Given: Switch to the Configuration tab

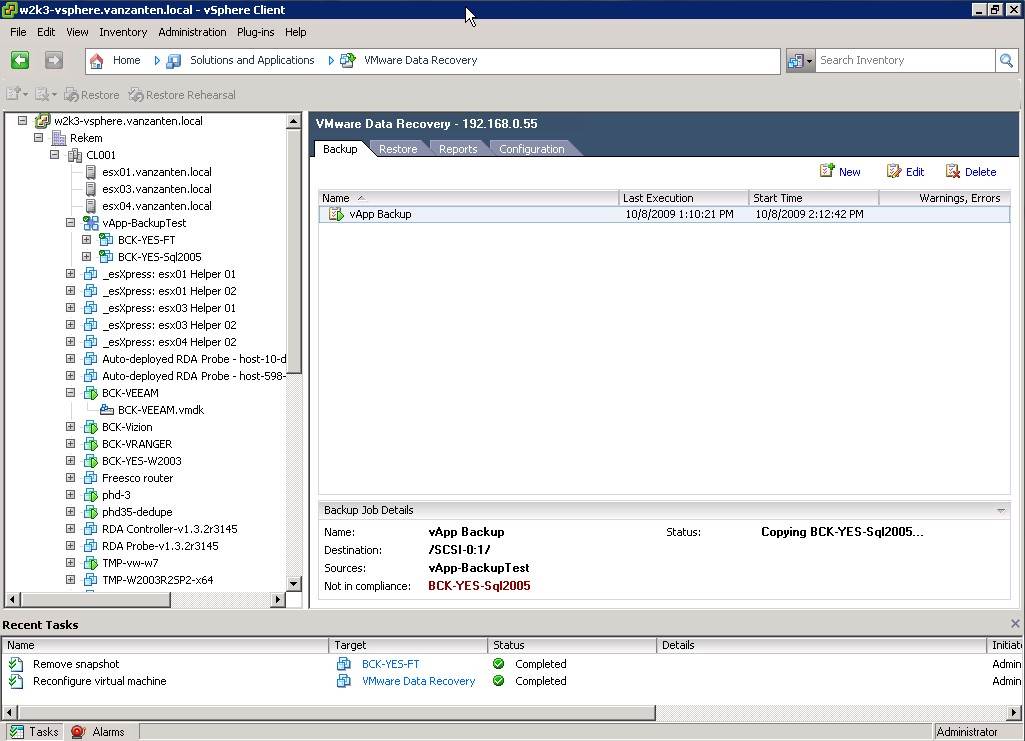Looking at the screenshot, I should 531,149.
